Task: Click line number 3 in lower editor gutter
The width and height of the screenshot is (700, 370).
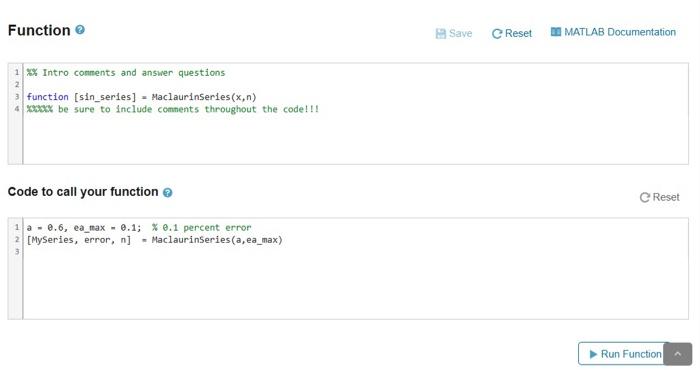Action: point(17,252)
